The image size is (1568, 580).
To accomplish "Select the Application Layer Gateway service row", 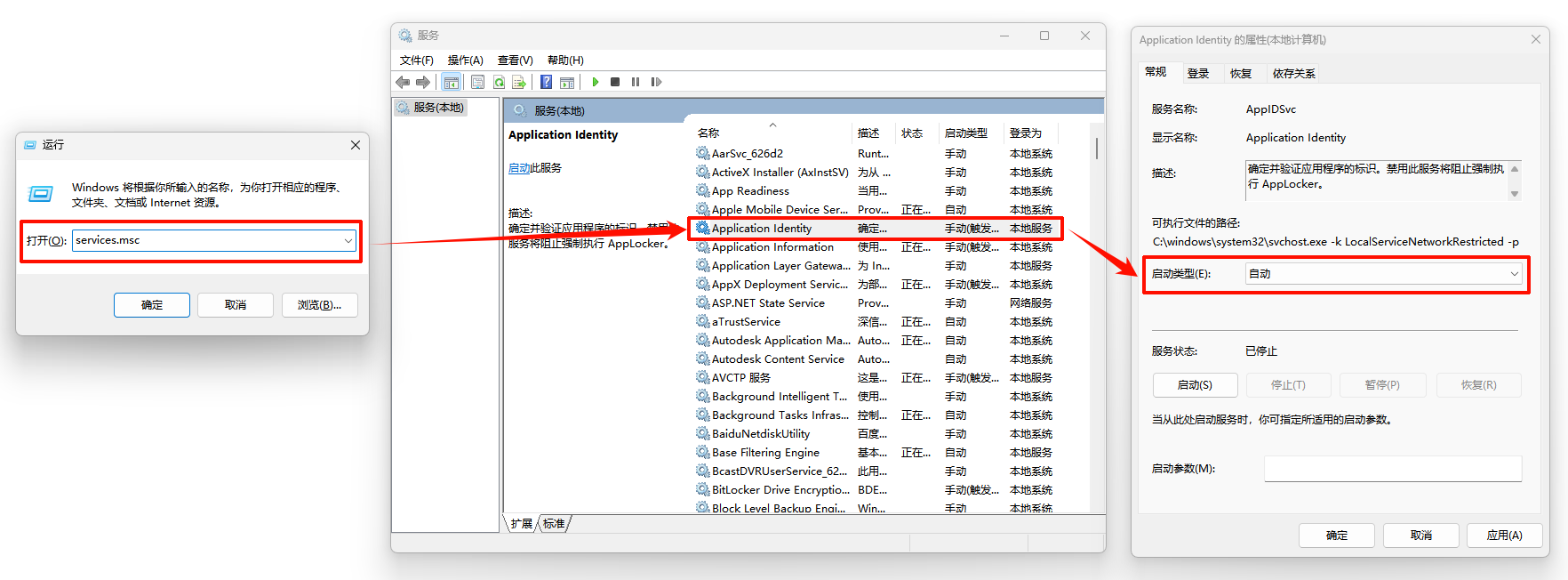I will (x=780, y=266).
